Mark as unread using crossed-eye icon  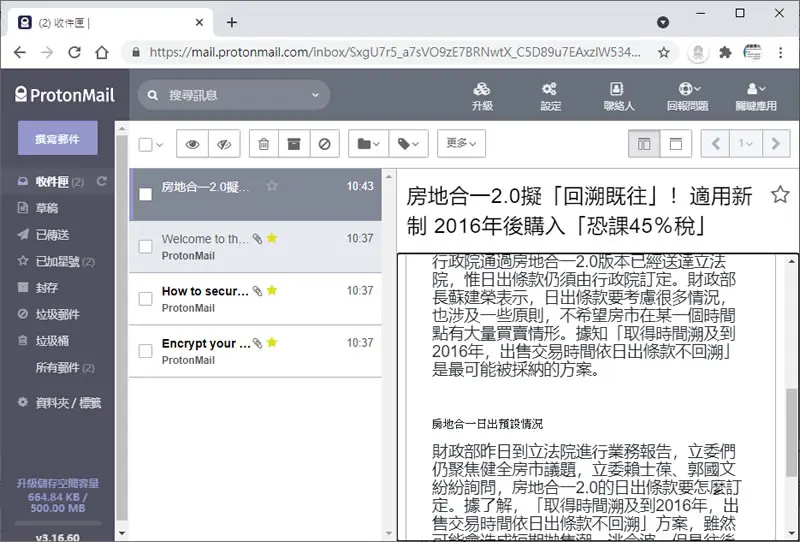pos(224,144)
